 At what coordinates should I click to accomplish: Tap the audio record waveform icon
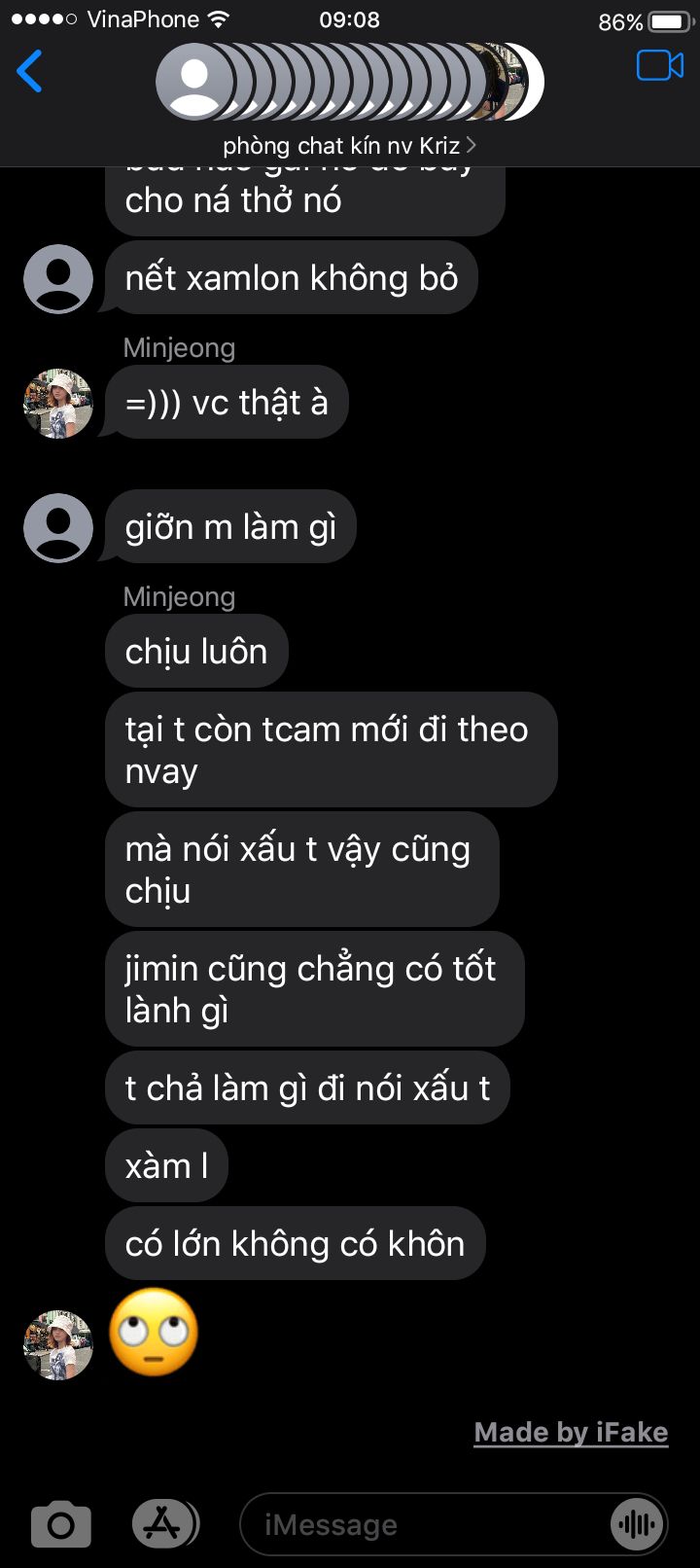pos(638,1524)
